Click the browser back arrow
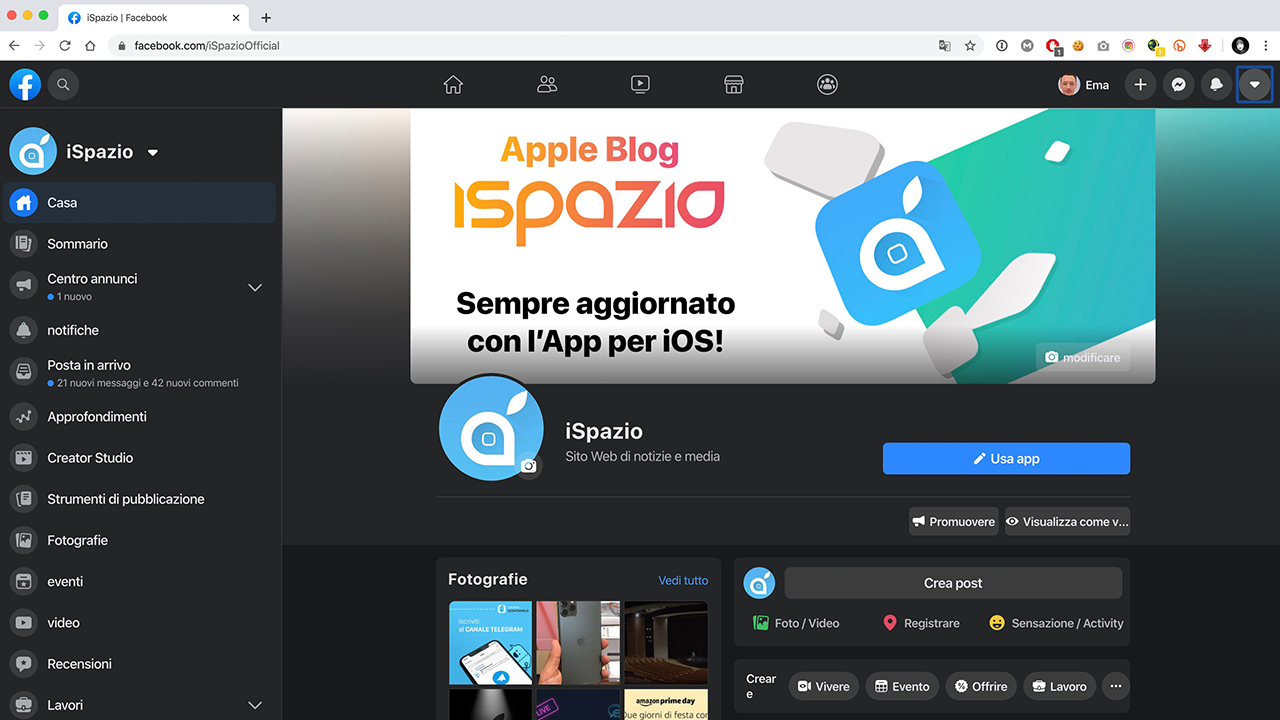The width and height of the screenshot is (1280, 720). (14, 46)
